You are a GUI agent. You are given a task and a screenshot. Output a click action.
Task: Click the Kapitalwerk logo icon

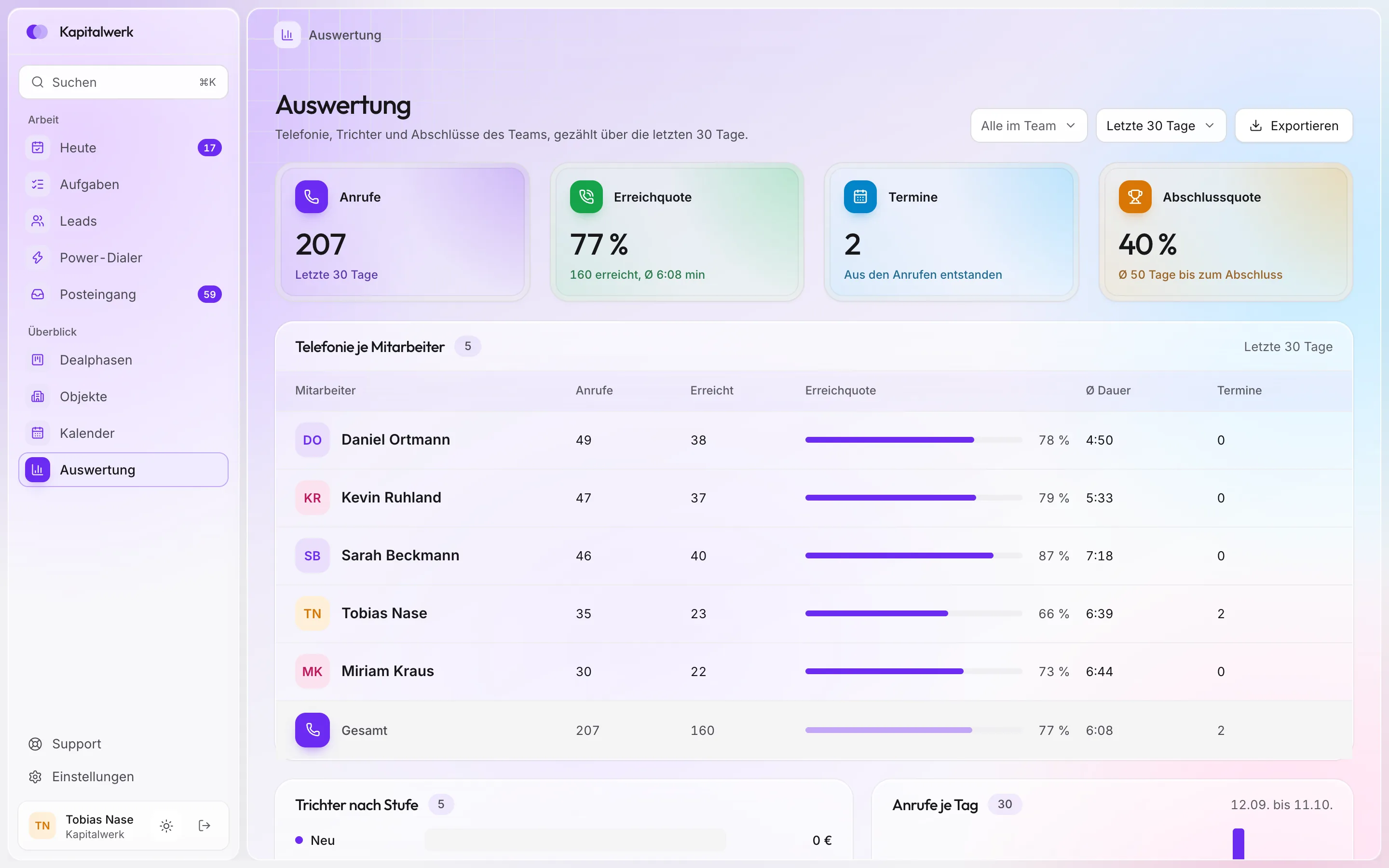point(37,31)
